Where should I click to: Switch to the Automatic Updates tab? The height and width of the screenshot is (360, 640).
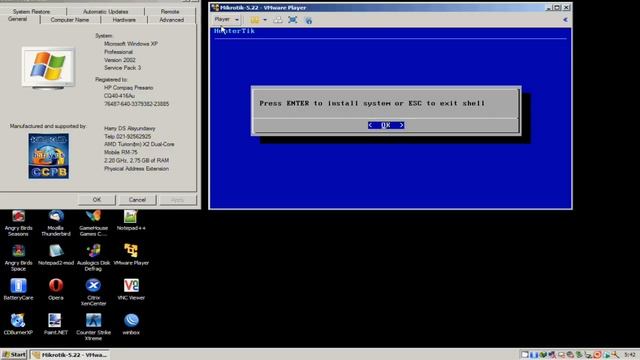point(105,11)
